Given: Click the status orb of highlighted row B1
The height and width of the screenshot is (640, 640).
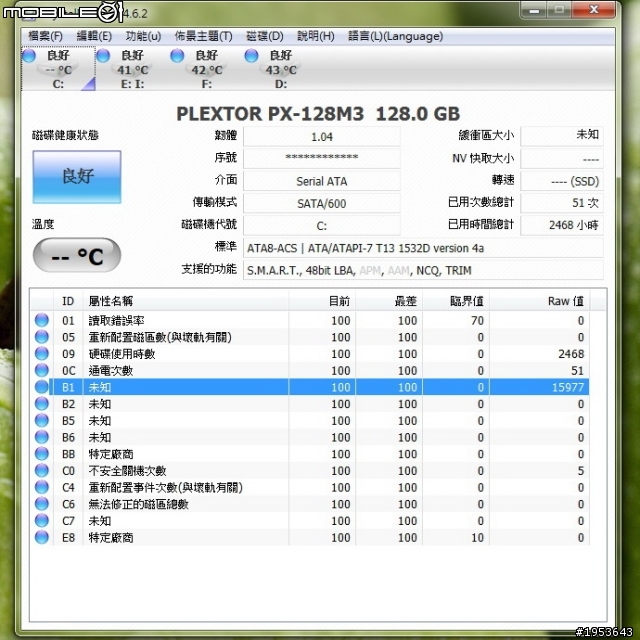Looking at the screenshot, I should (42, 387).
